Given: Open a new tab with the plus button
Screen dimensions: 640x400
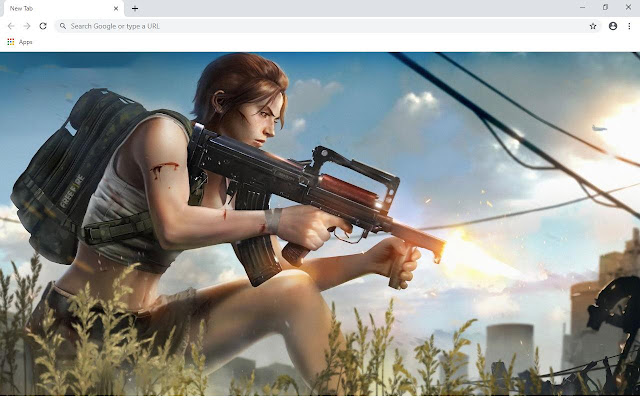Looking at the screenshot, I should (135, 8).
